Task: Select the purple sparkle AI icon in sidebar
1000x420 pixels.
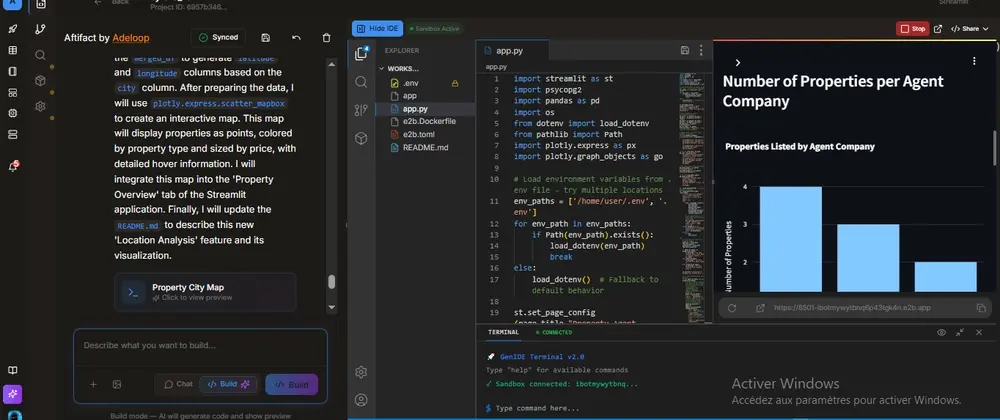Action: pos(12,395)
